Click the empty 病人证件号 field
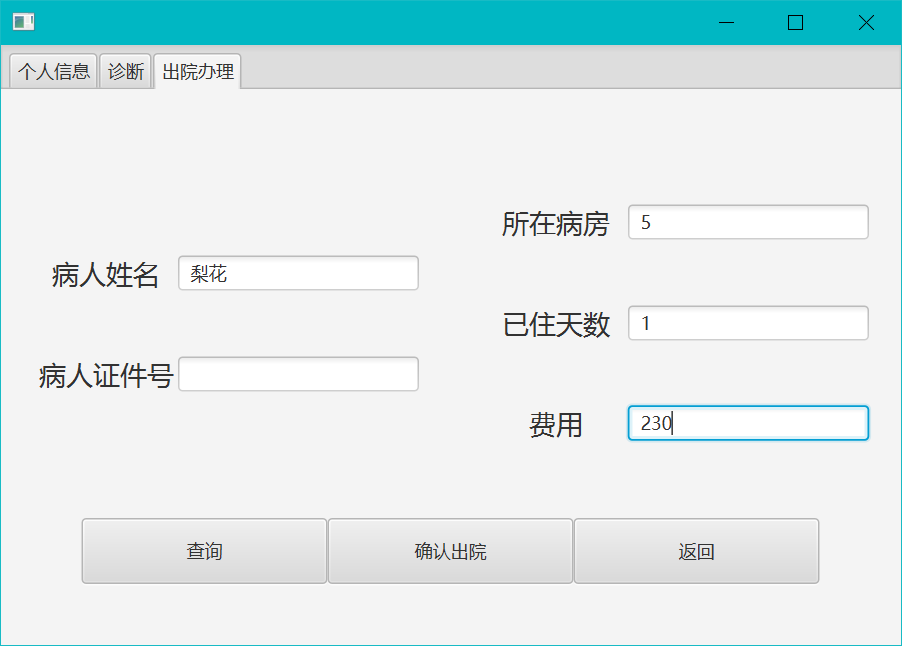The image size is (902, 646). pyautogui.click(x=299, y=374)
